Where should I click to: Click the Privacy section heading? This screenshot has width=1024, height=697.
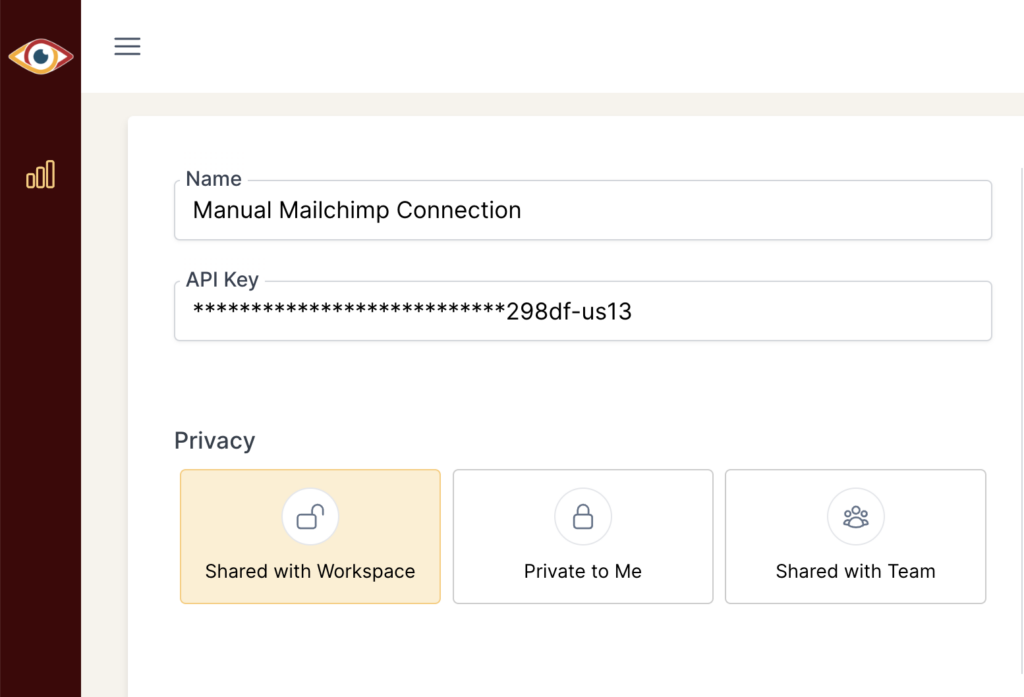pos(214,441)
